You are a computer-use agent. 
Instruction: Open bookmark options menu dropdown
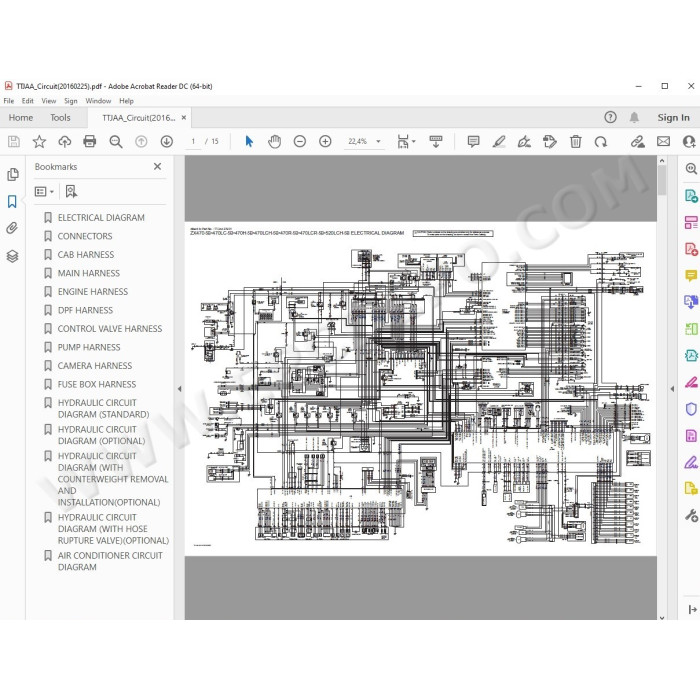click(44, 192)
